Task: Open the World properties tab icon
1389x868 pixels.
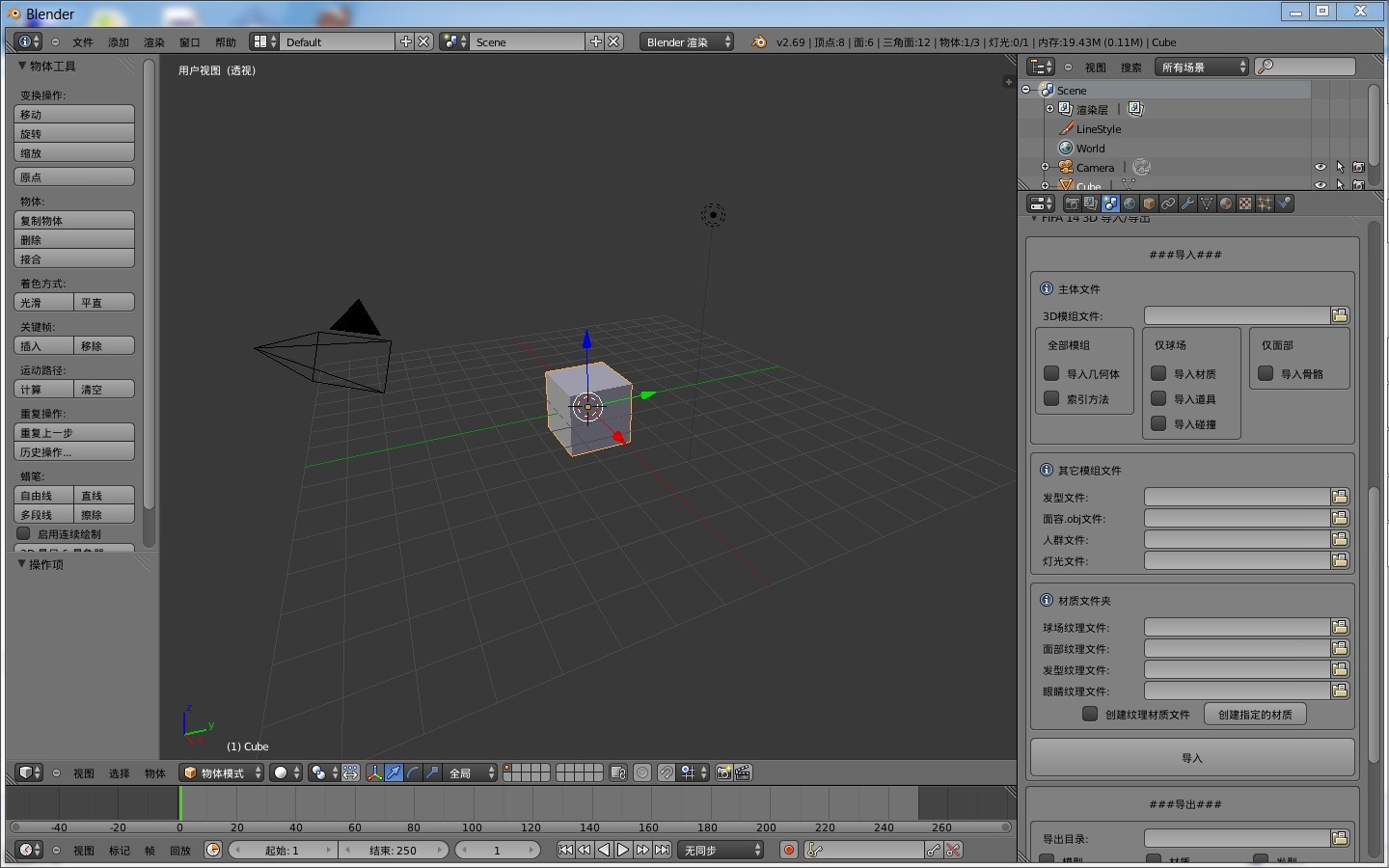Action: click(x=1130, y=203)
